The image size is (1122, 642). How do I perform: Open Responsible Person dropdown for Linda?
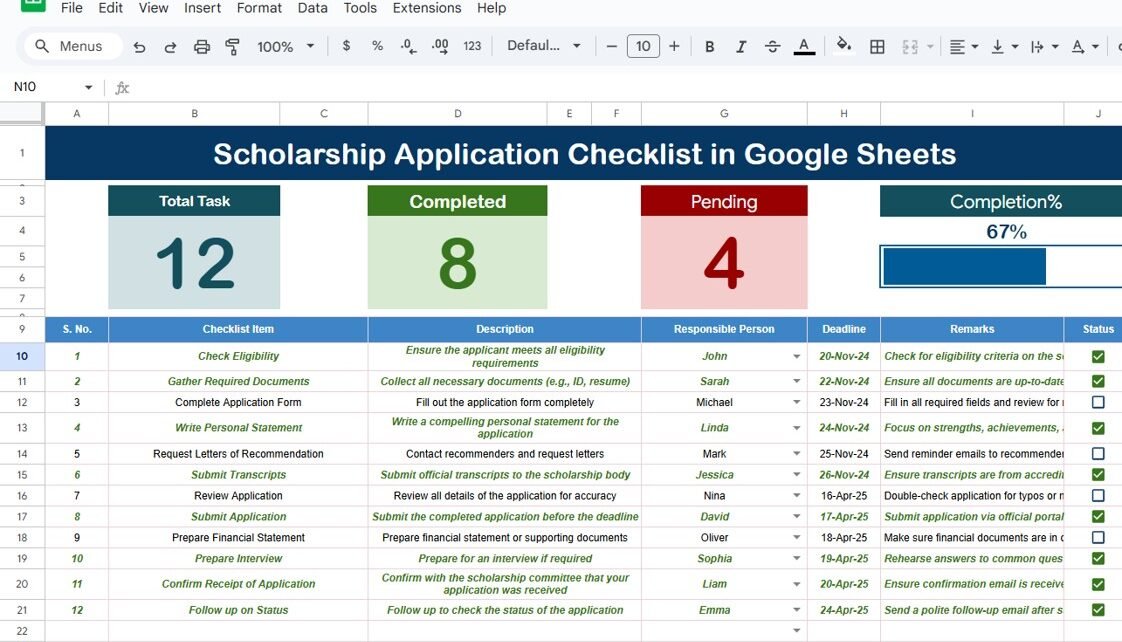click(x=796, y=428)
